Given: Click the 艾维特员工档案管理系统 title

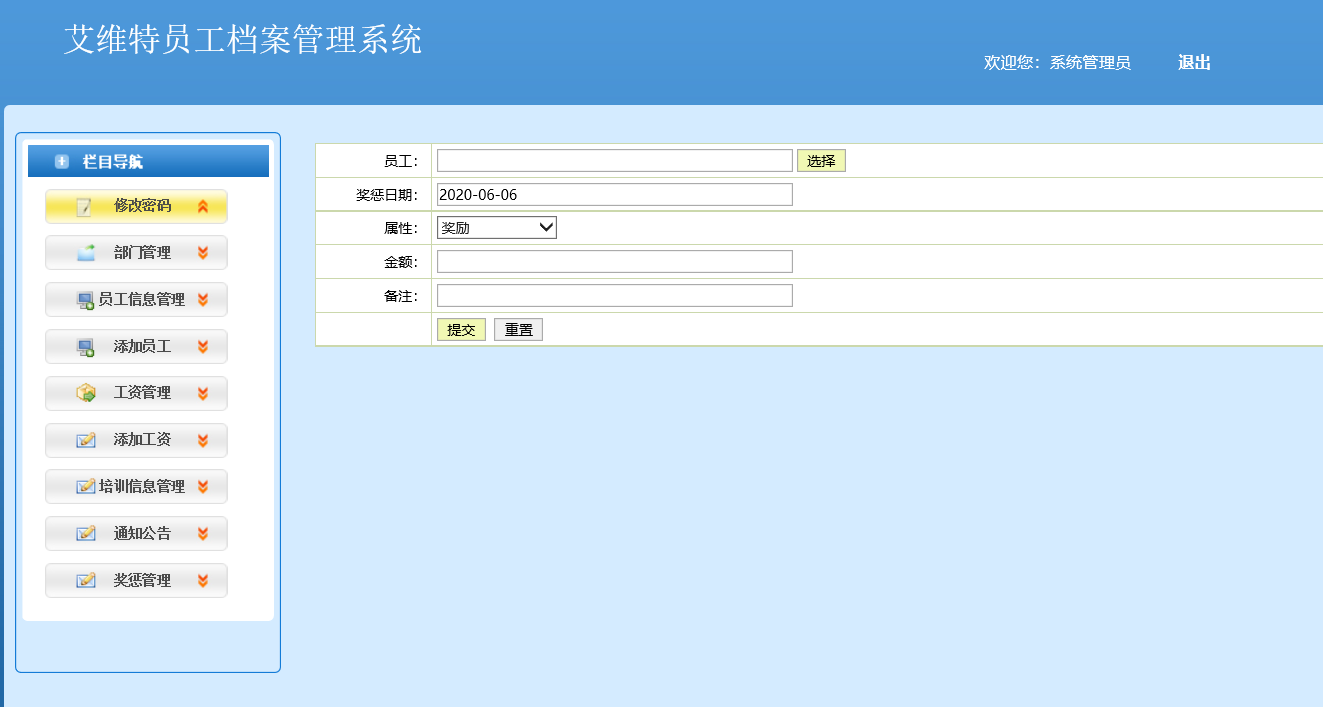Looking at the screenshot, I should pyautogui.click(x=243, y=40).
